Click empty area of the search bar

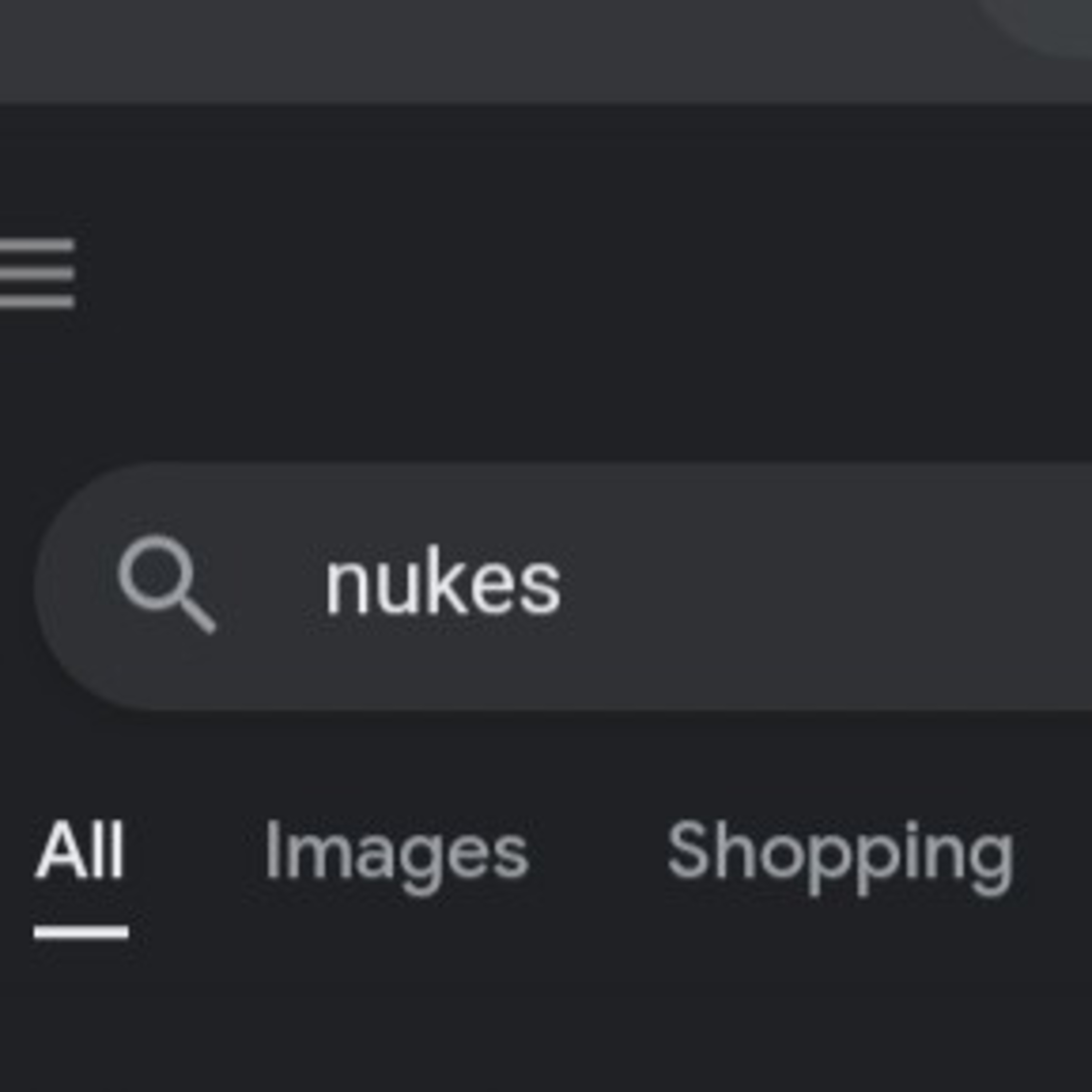pyautogui.click(x=848, y=586)
